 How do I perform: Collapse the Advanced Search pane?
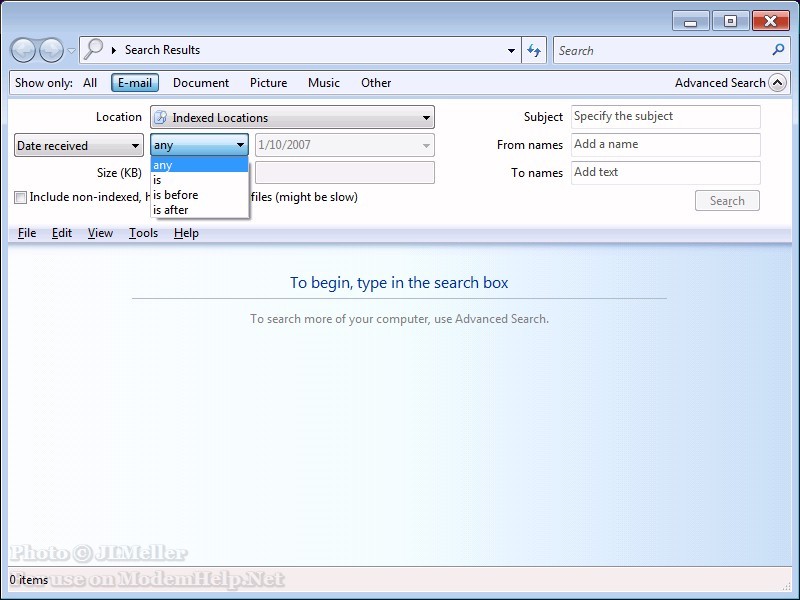click(x=778, y=83)
